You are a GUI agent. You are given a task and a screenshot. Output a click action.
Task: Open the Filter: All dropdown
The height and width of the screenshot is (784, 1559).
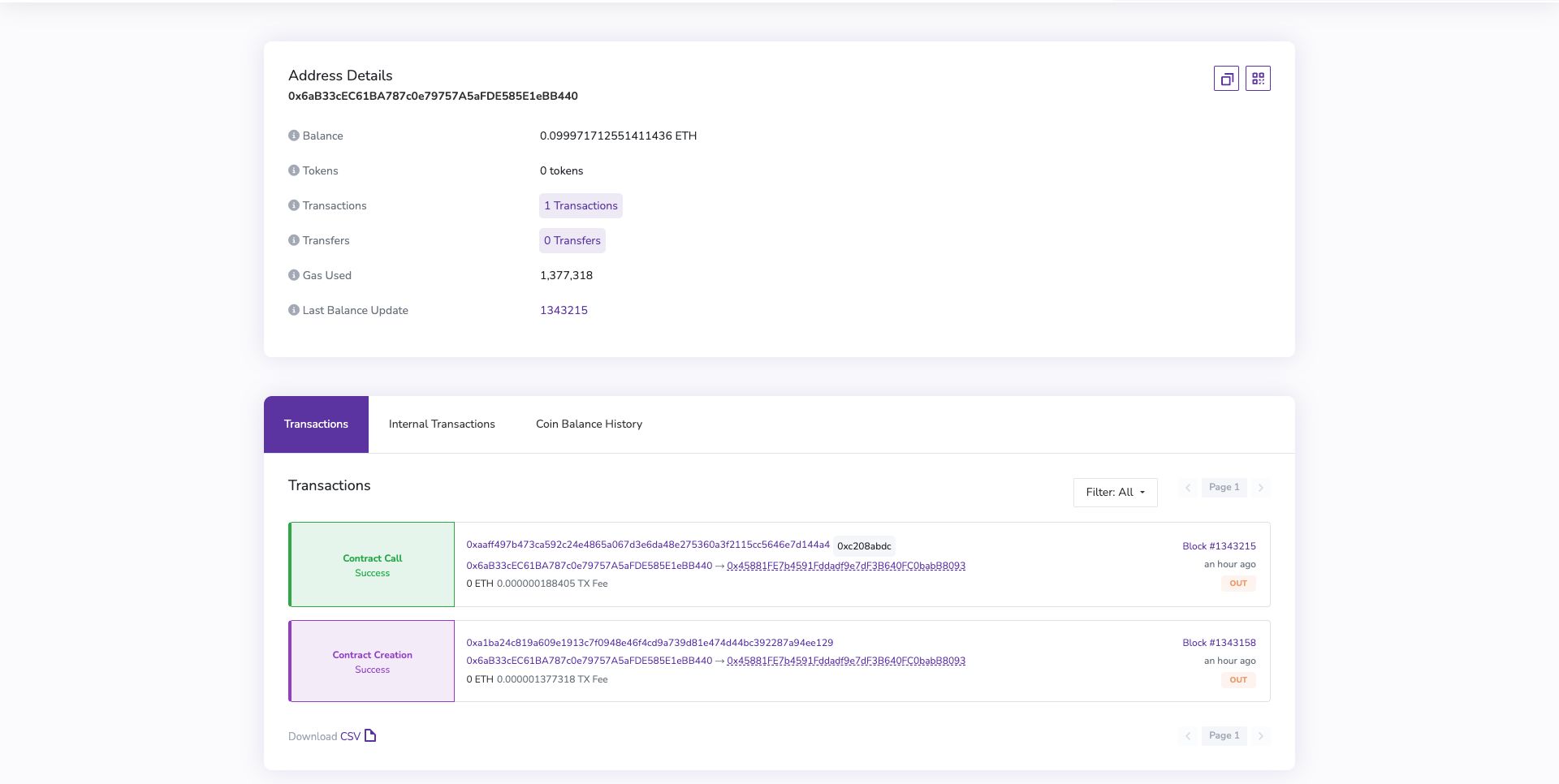(x=1115, y=492)
